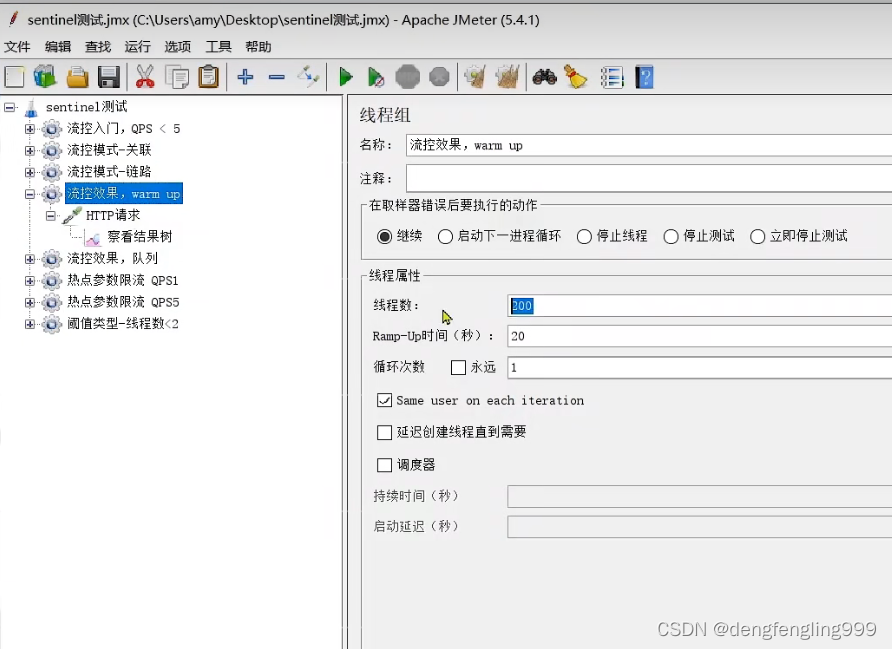Expand the 流控模式-关联 node
The width and height of the screenshot is (892, 649).
pyautogui.click(x=30, y=150)
